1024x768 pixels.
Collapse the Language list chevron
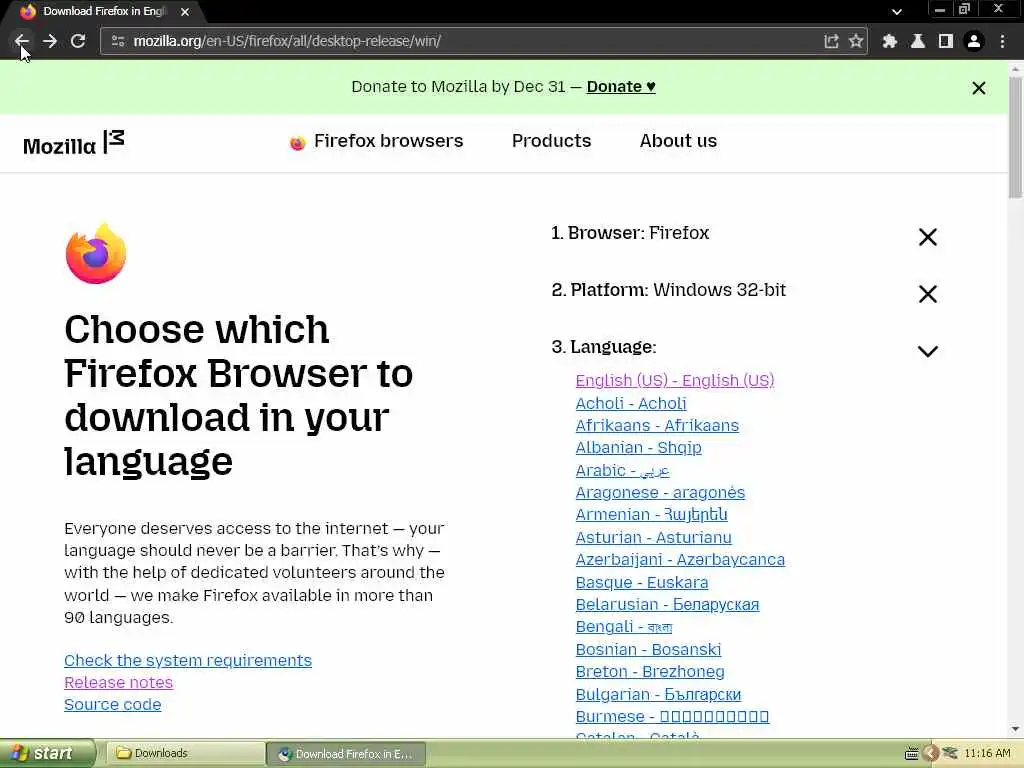927,351
